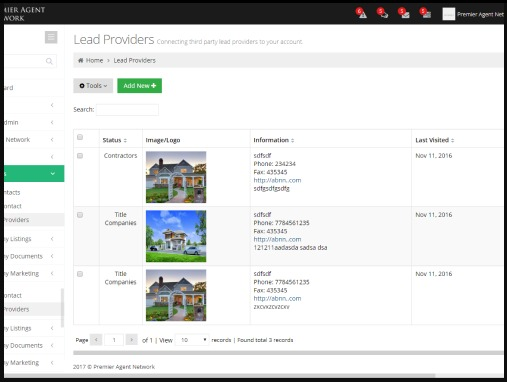Click the sidebar search input box
This screenshot has width=507, height=382.
tap(30, 61)
